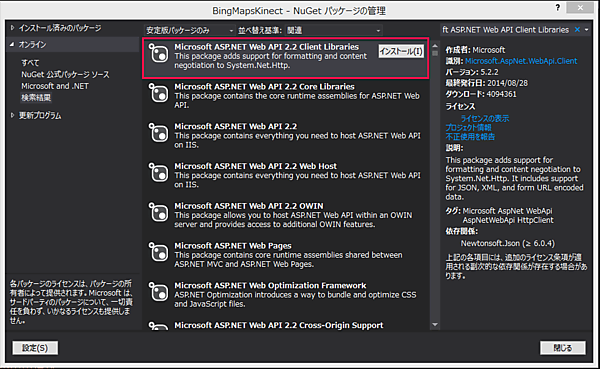The image size is (600, 369).
Task: Clear the search box with the X icon
Action: (x=577, y=30)
